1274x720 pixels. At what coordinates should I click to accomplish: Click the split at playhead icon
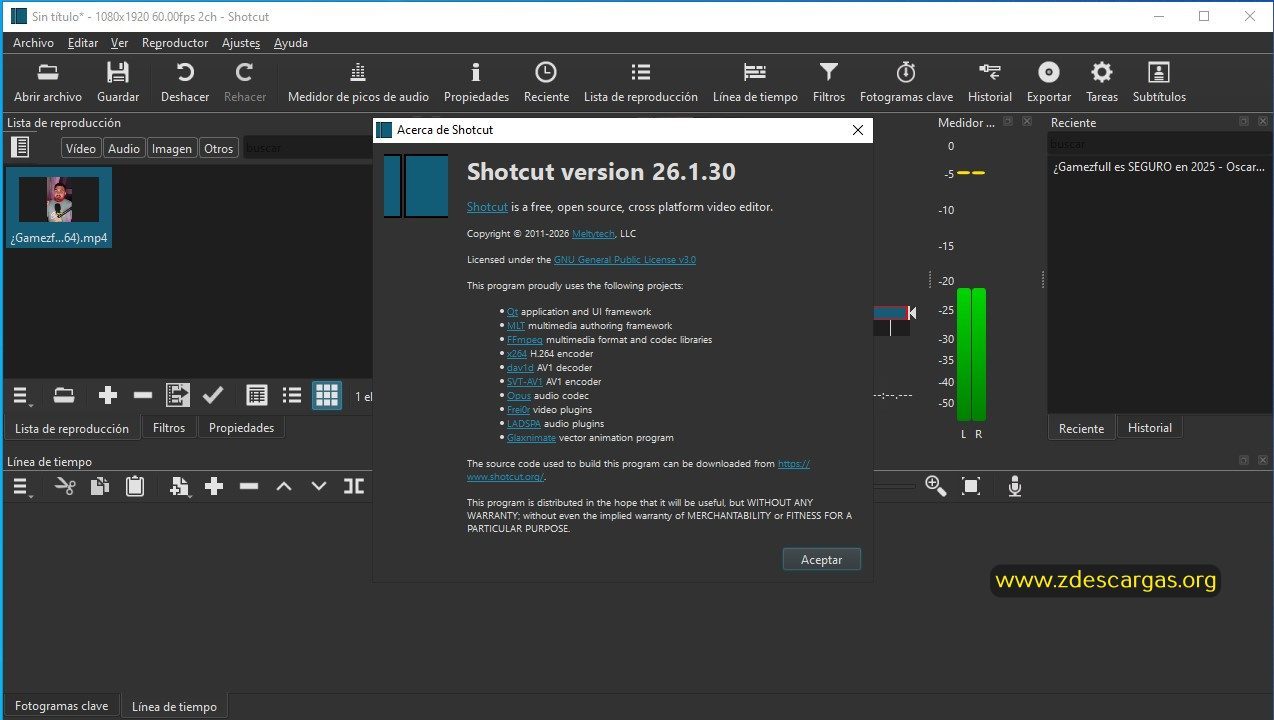[x=354, y=486]
